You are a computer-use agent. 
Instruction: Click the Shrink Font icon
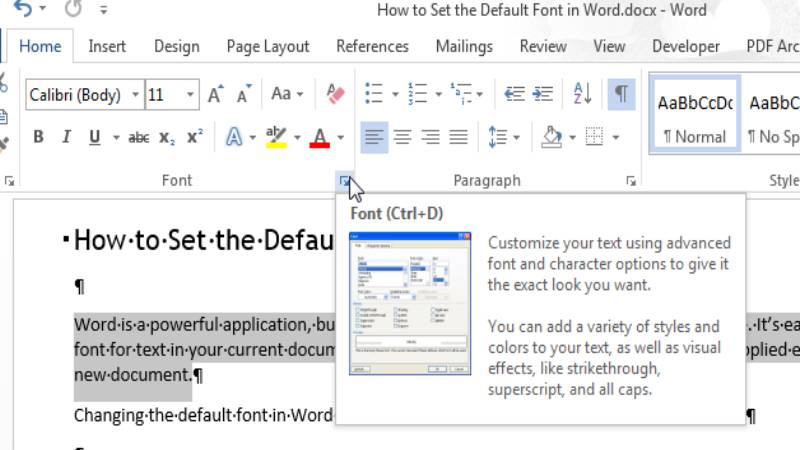pos(243,95)
